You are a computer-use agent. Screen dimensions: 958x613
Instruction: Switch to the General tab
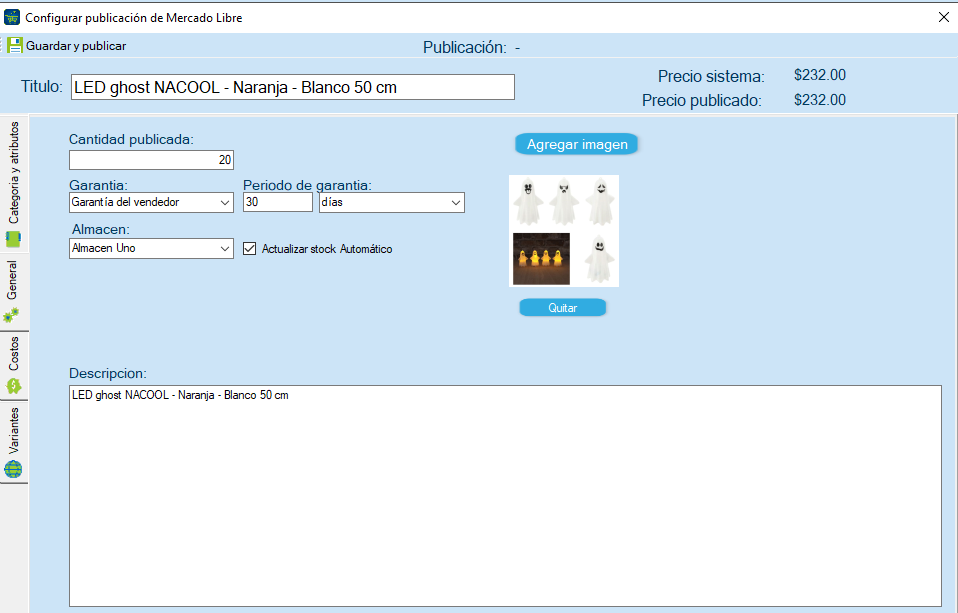point(14,292)
